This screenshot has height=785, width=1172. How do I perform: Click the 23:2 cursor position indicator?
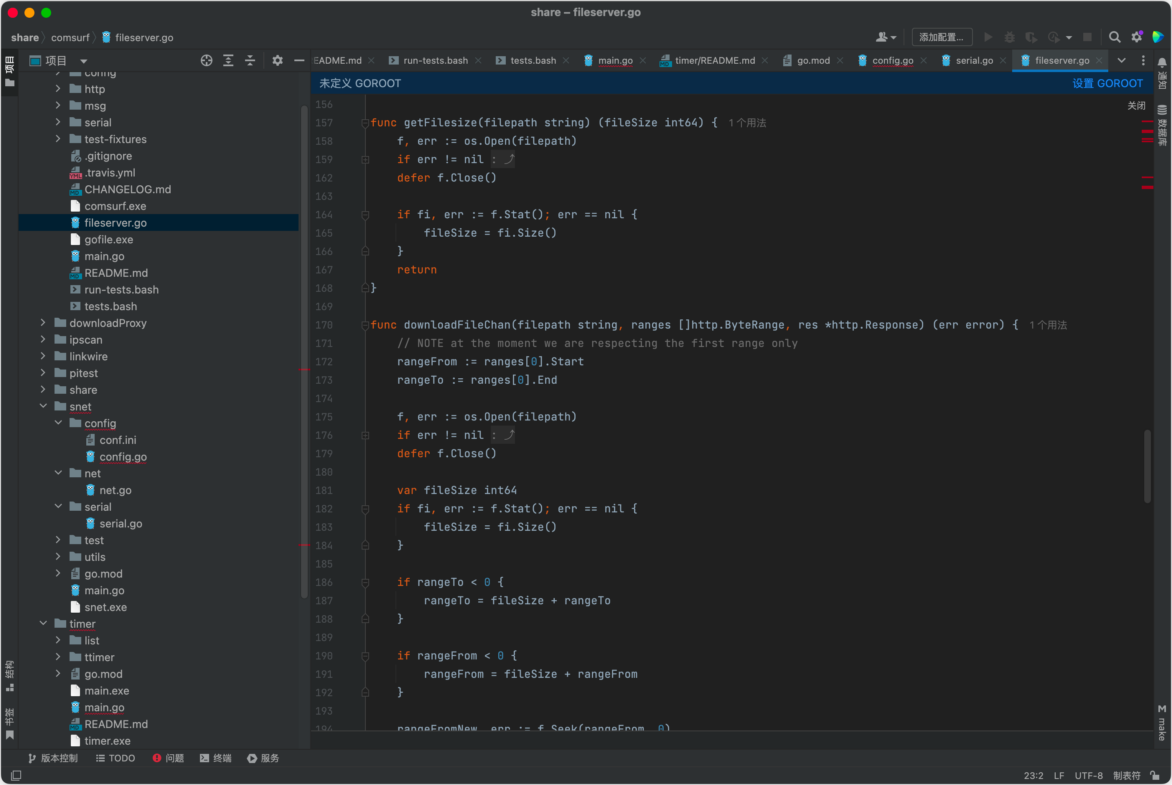click(x=1033, y=775)
